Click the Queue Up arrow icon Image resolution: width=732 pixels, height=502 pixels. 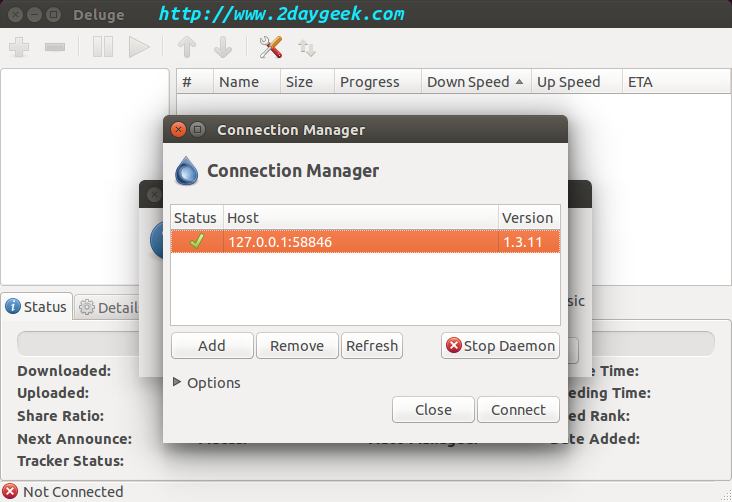(x=187, y=47)
